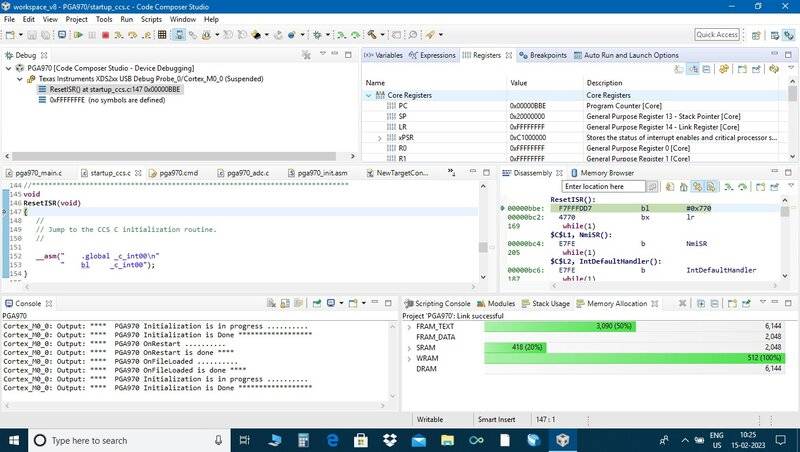This screenshot has width=800, height=452.
Task: Expand the xPSR register row
Action: 380,138
